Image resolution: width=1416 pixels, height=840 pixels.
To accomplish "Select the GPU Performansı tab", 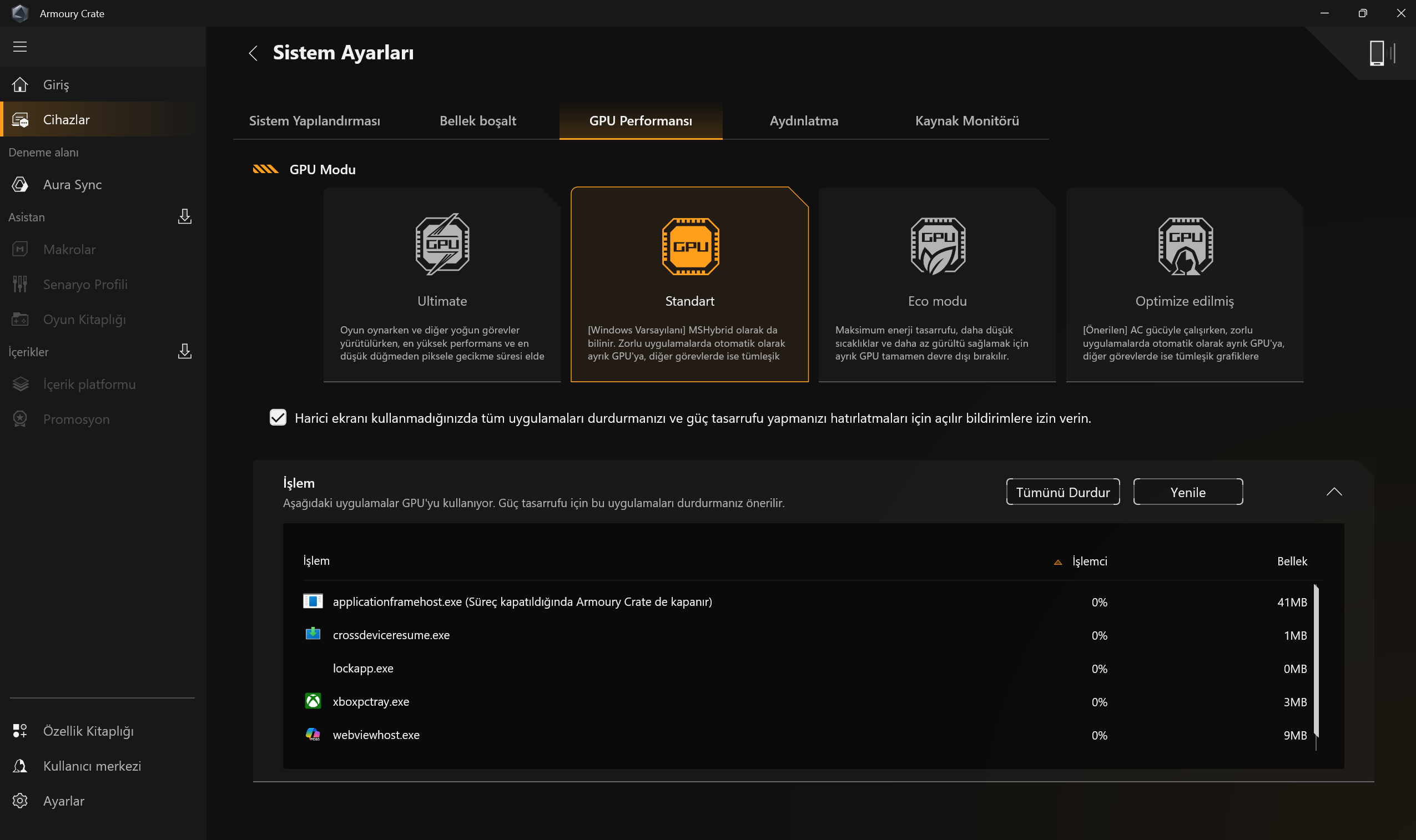I will point(641,120).
